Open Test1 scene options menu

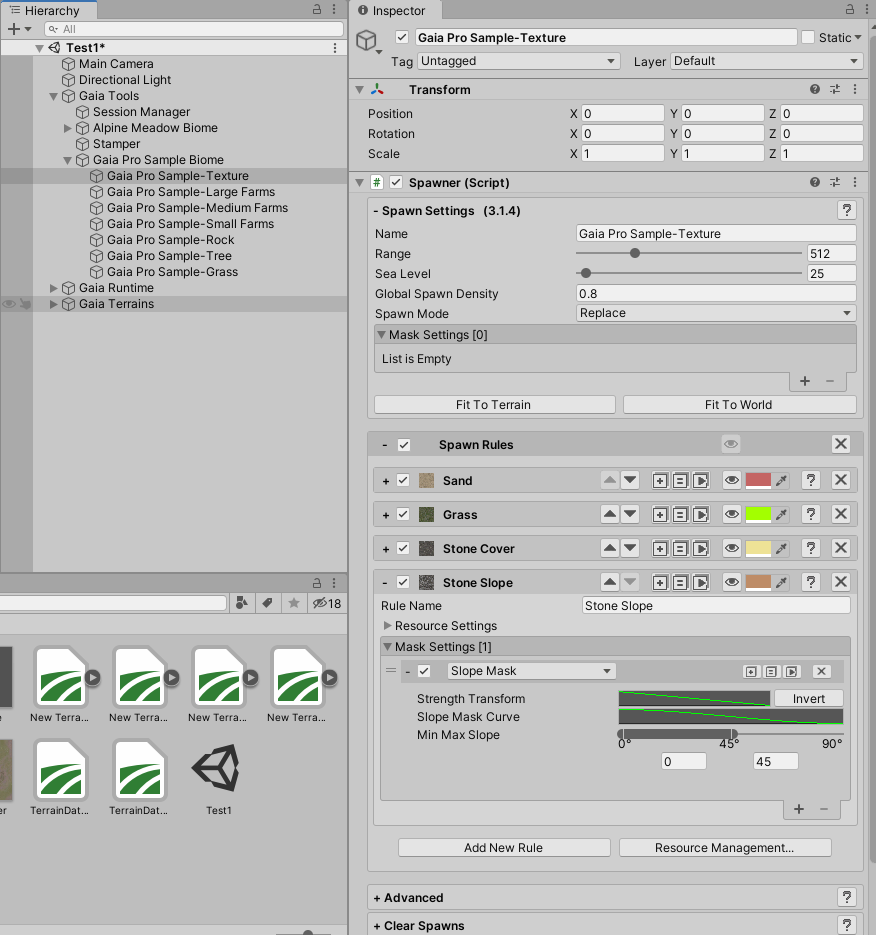335,48
